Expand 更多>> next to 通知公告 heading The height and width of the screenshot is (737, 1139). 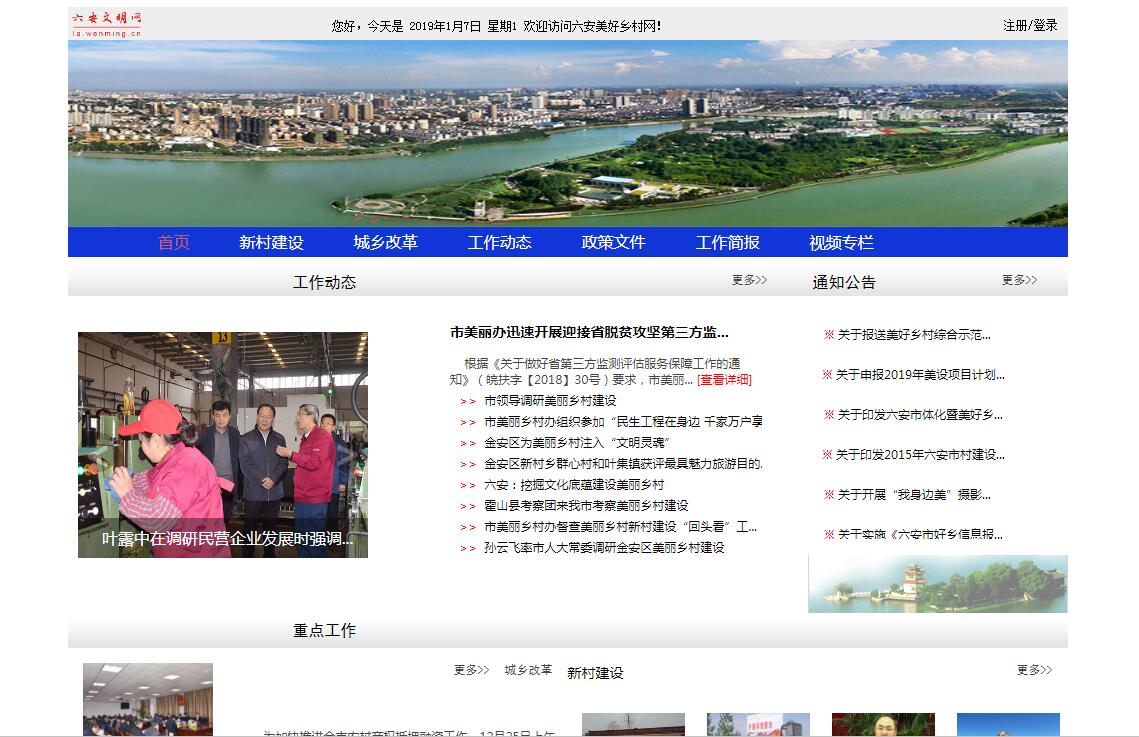point(1019,280)
